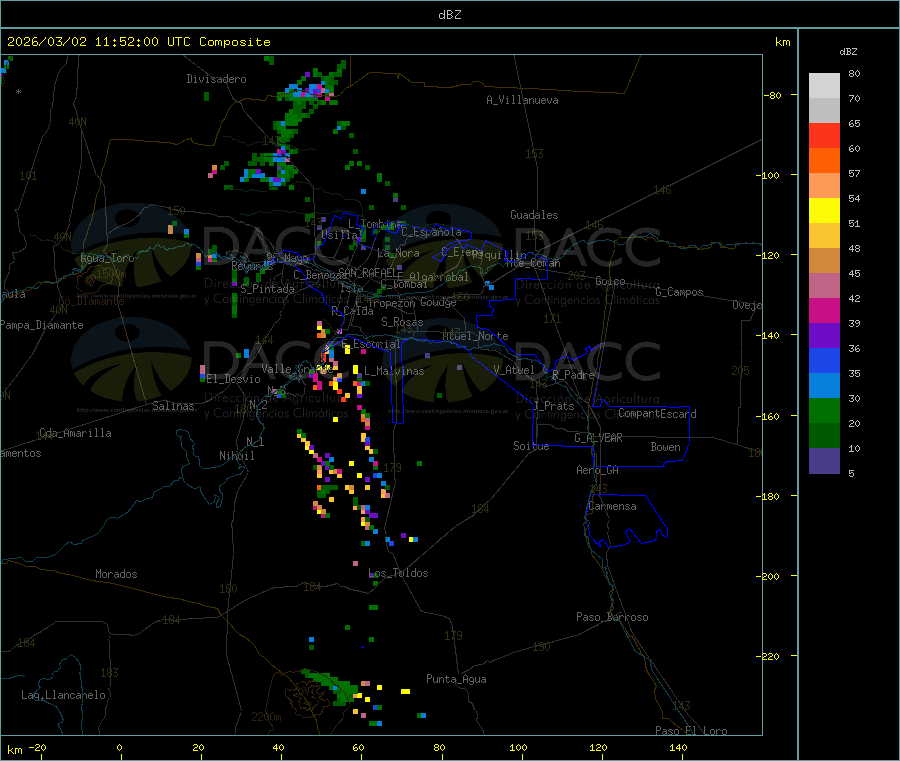Select the Atuel_Norte label

(x=475, y=336)
